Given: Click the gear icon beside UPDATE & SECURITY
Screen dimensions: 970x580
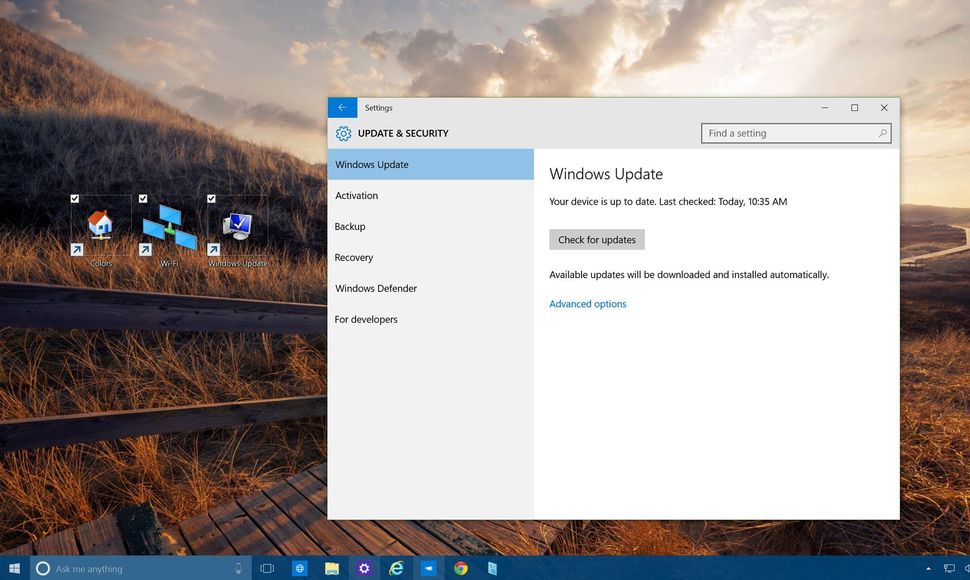Looking at the screenshot, I should (x=342, y=133).
